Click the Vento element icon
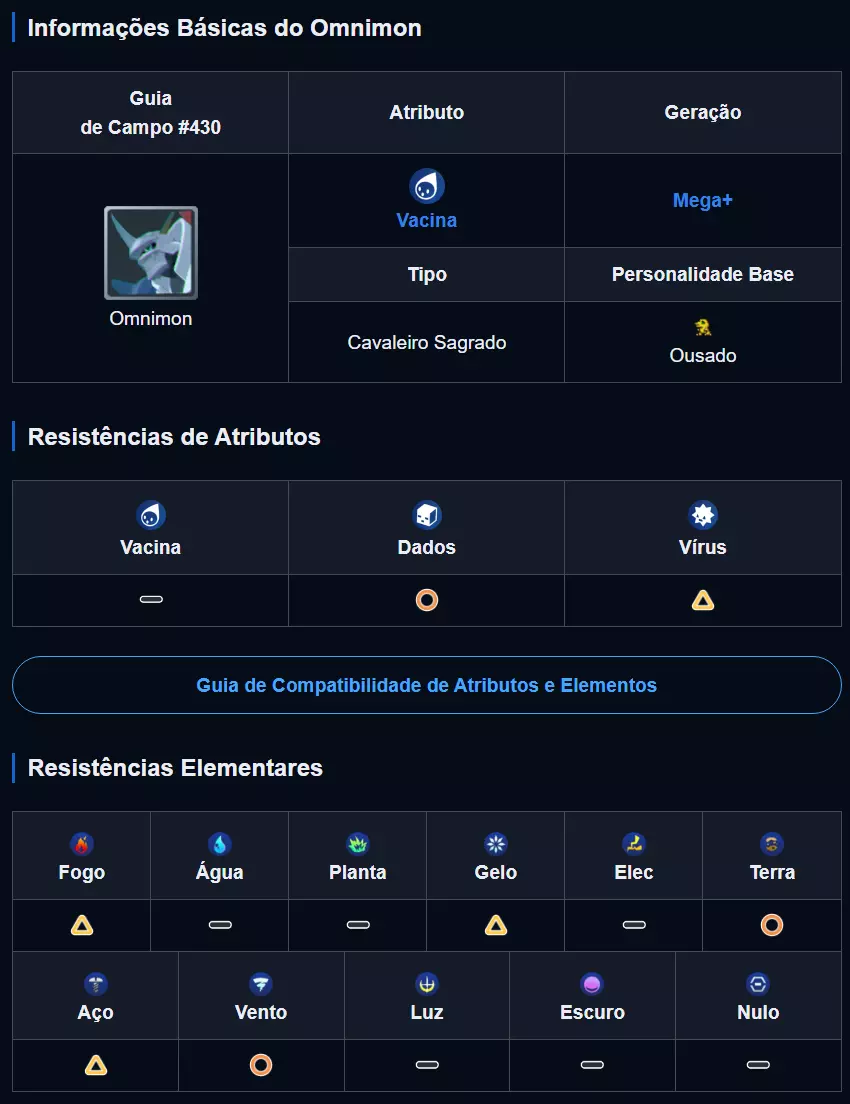Viewport: 850px width, 1104px height. click(x=261, y=984)
